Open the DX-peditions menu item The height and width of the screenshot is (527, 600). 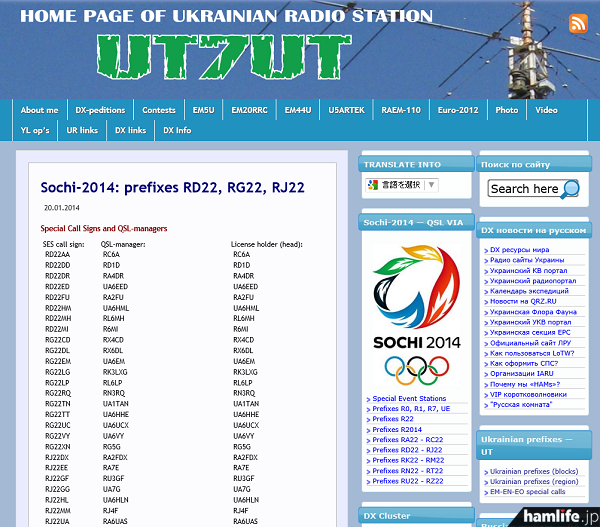click(x=100, y=110)
